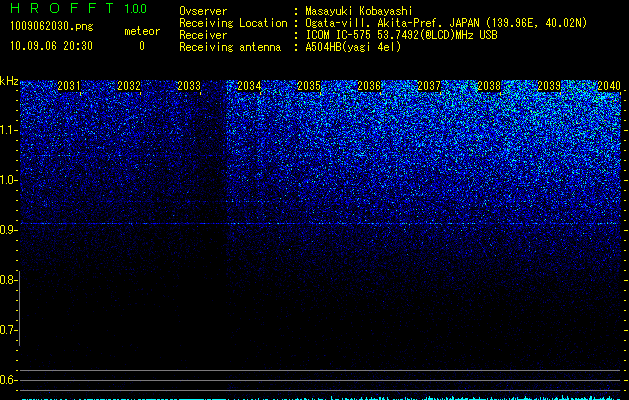Click the 1.0 frequency axis label
This screenshot has height=400, width=629.
[x=7, y=180]
